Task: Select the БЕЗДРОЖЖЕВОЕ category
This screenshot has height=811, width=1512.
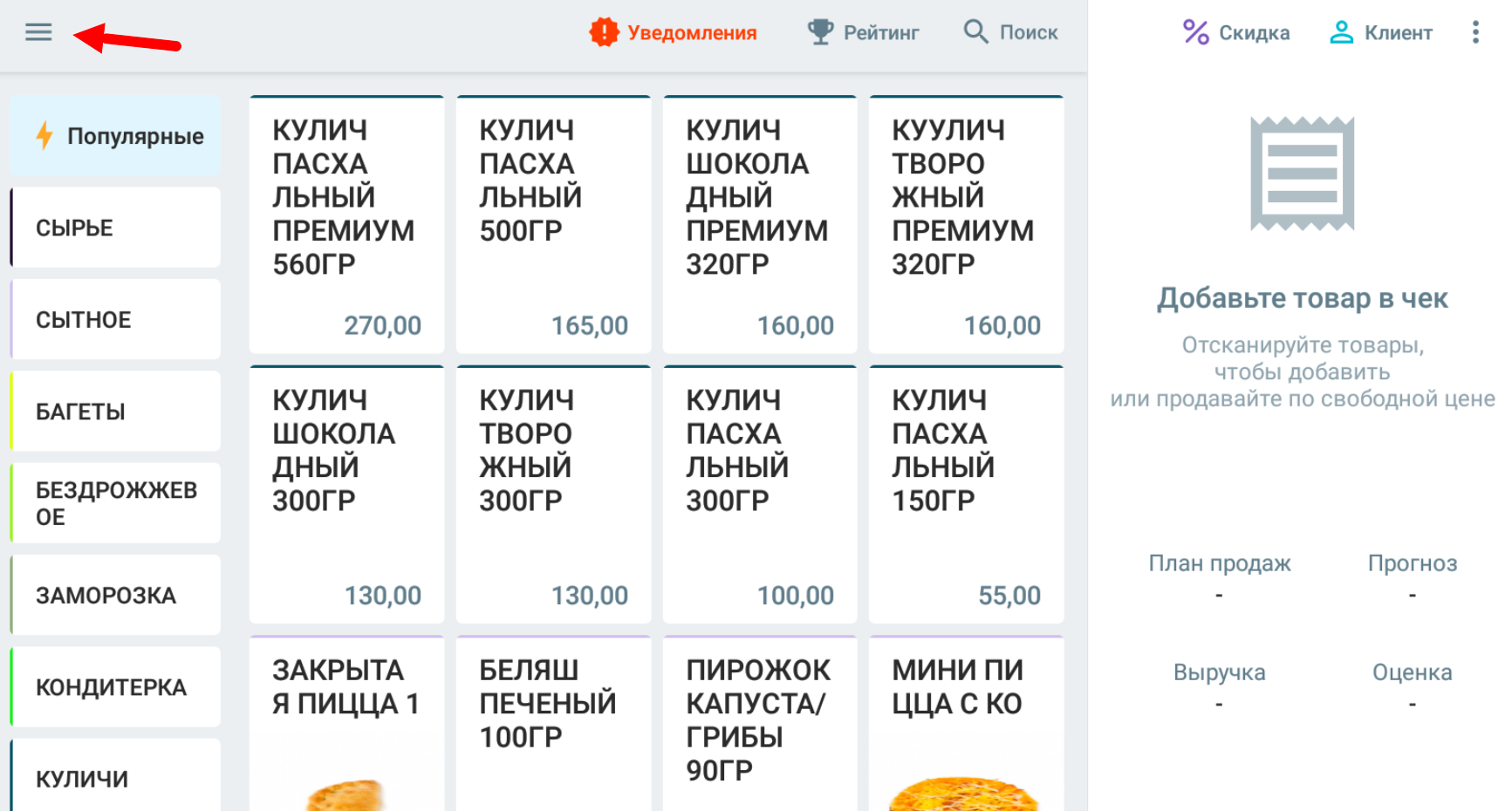Action: [115, 503]
